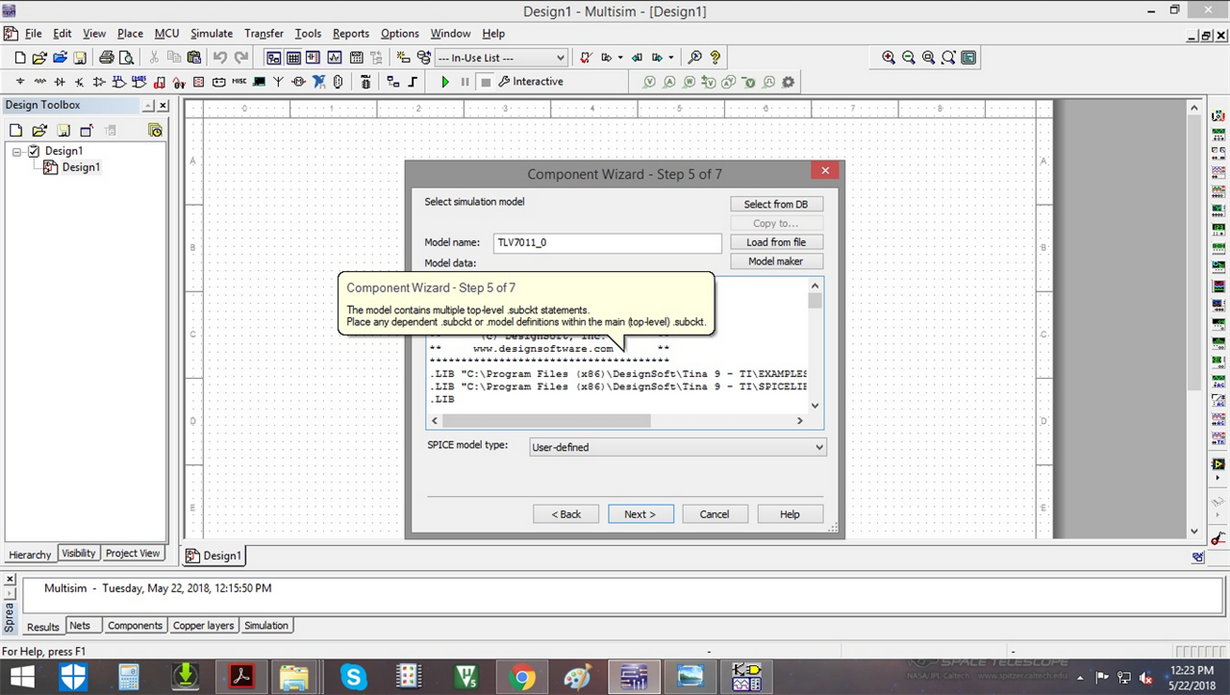
Task: Open Skype from the Windows taskbar
Action: click(x=353, y=677)
